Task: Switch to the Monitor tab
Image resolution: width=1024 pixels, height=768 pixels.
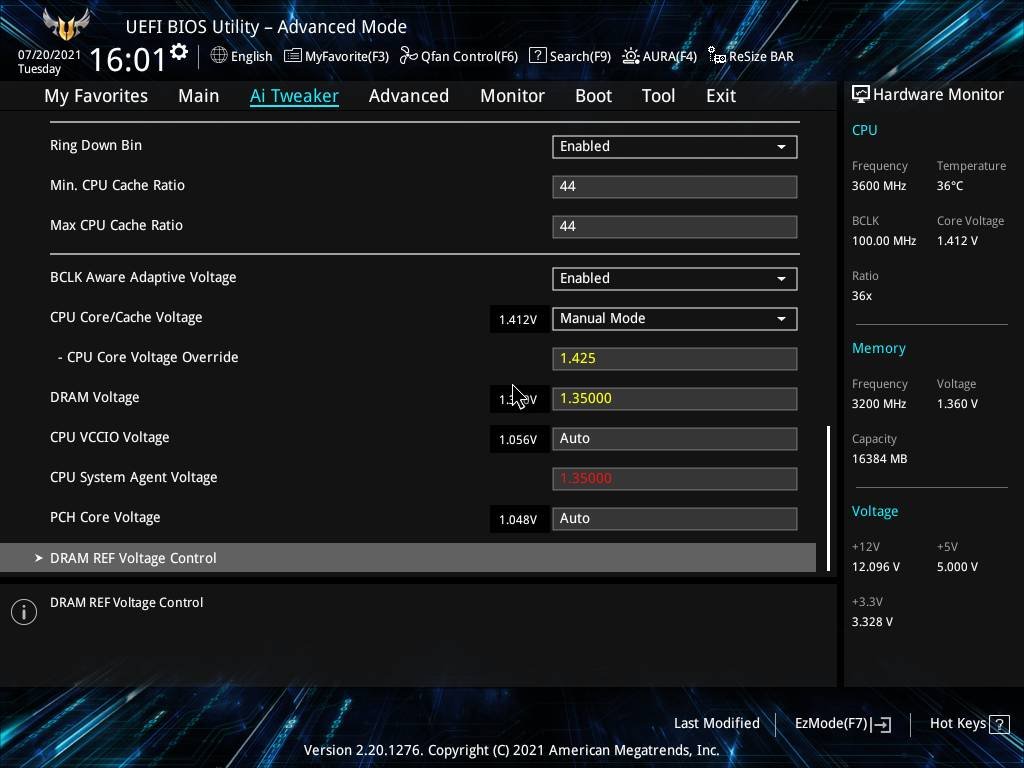Action: click(x=512, y=96)
